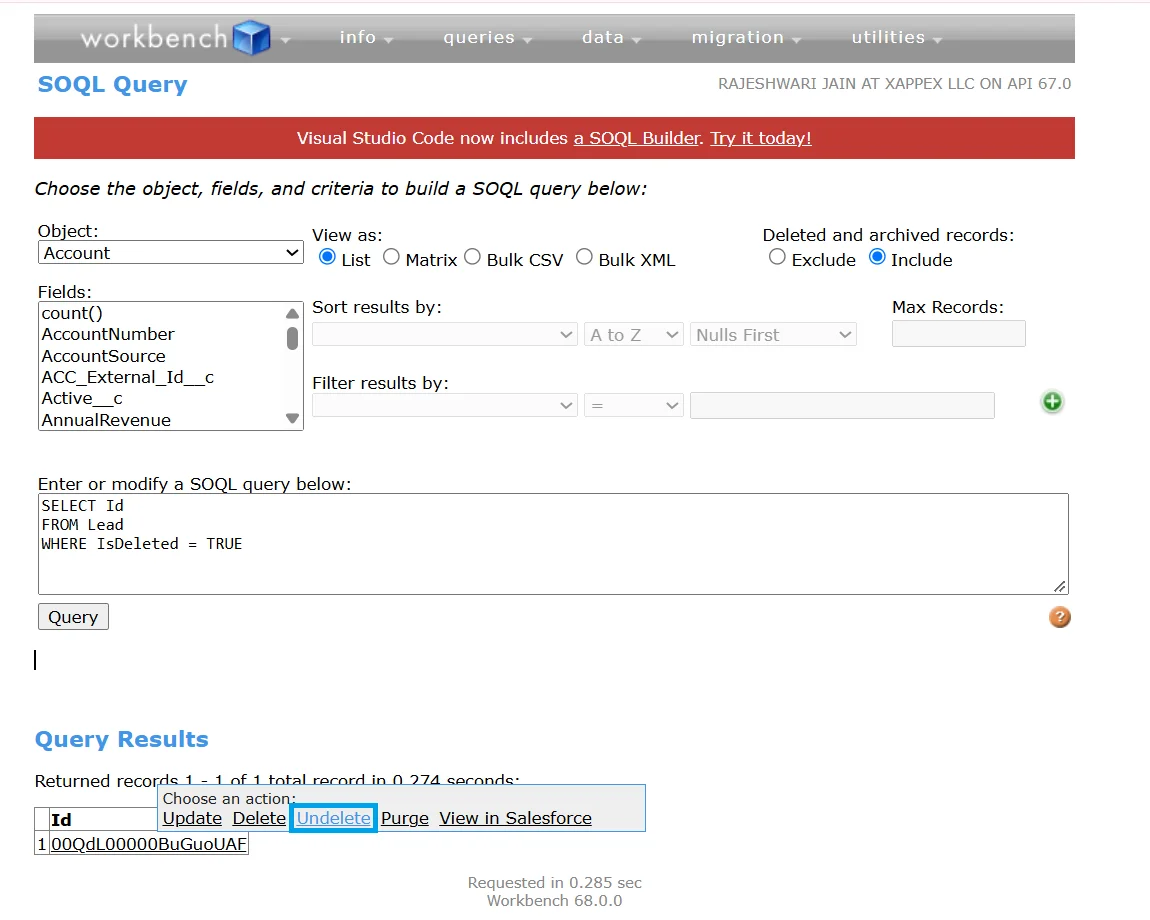Open the Object dropdown showing Account
The height and width of the screenshot is (920, 1150).
[x=170, y=252]
